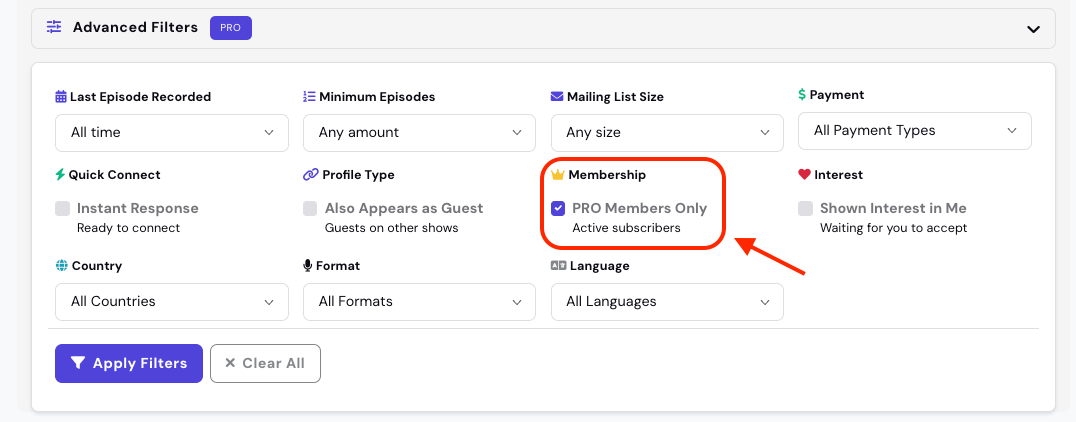
Task: Click the lightning bolt Quick Connect icon
Action: [x=60, y=175]
